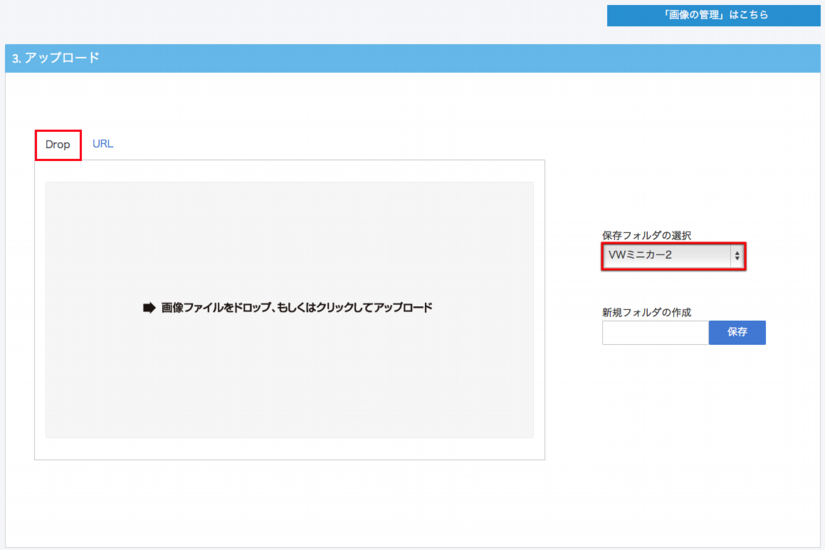
Task: Click the 画像の管理 text in top banner
Action: (695, 15)
